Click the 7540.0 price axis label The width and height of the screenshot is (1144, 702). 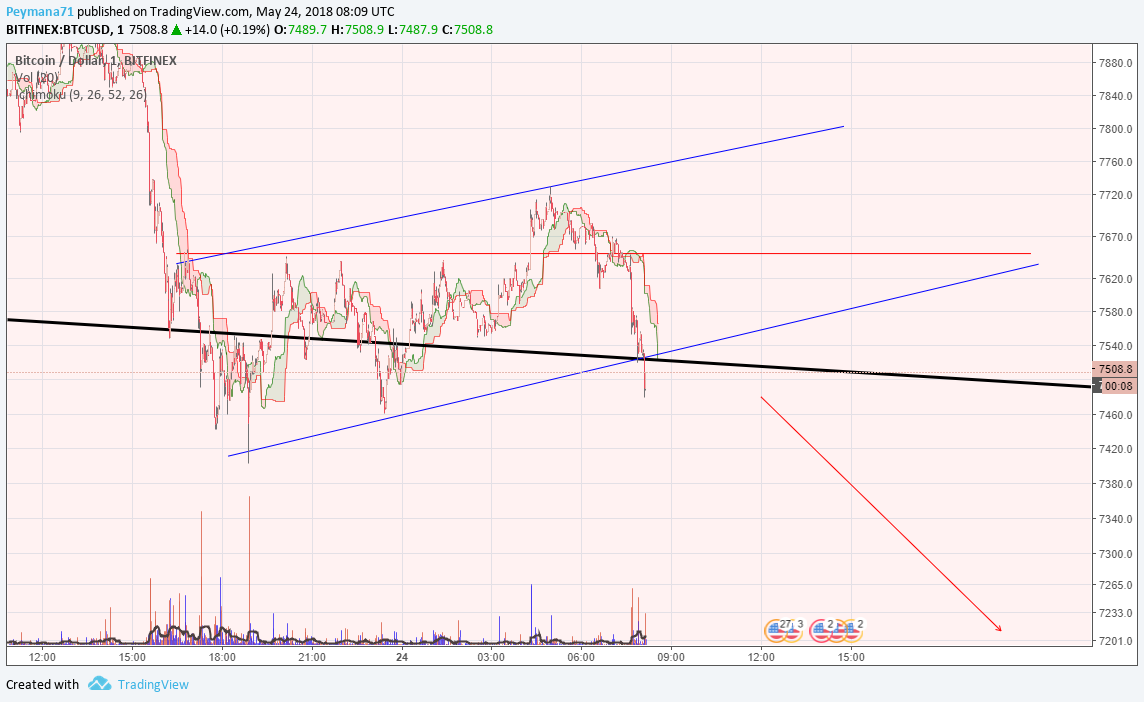1116,346
